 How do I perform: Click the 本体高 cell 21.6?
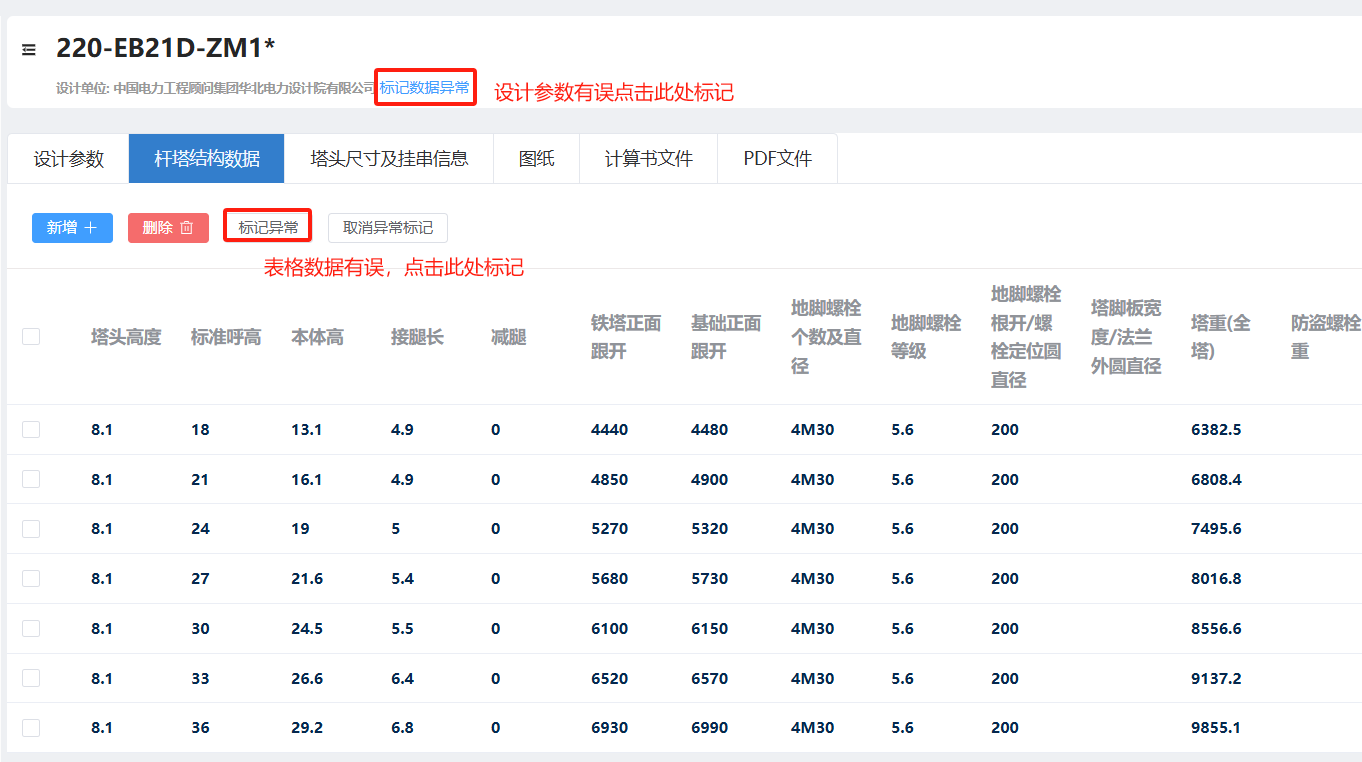(x=306, y=578)
